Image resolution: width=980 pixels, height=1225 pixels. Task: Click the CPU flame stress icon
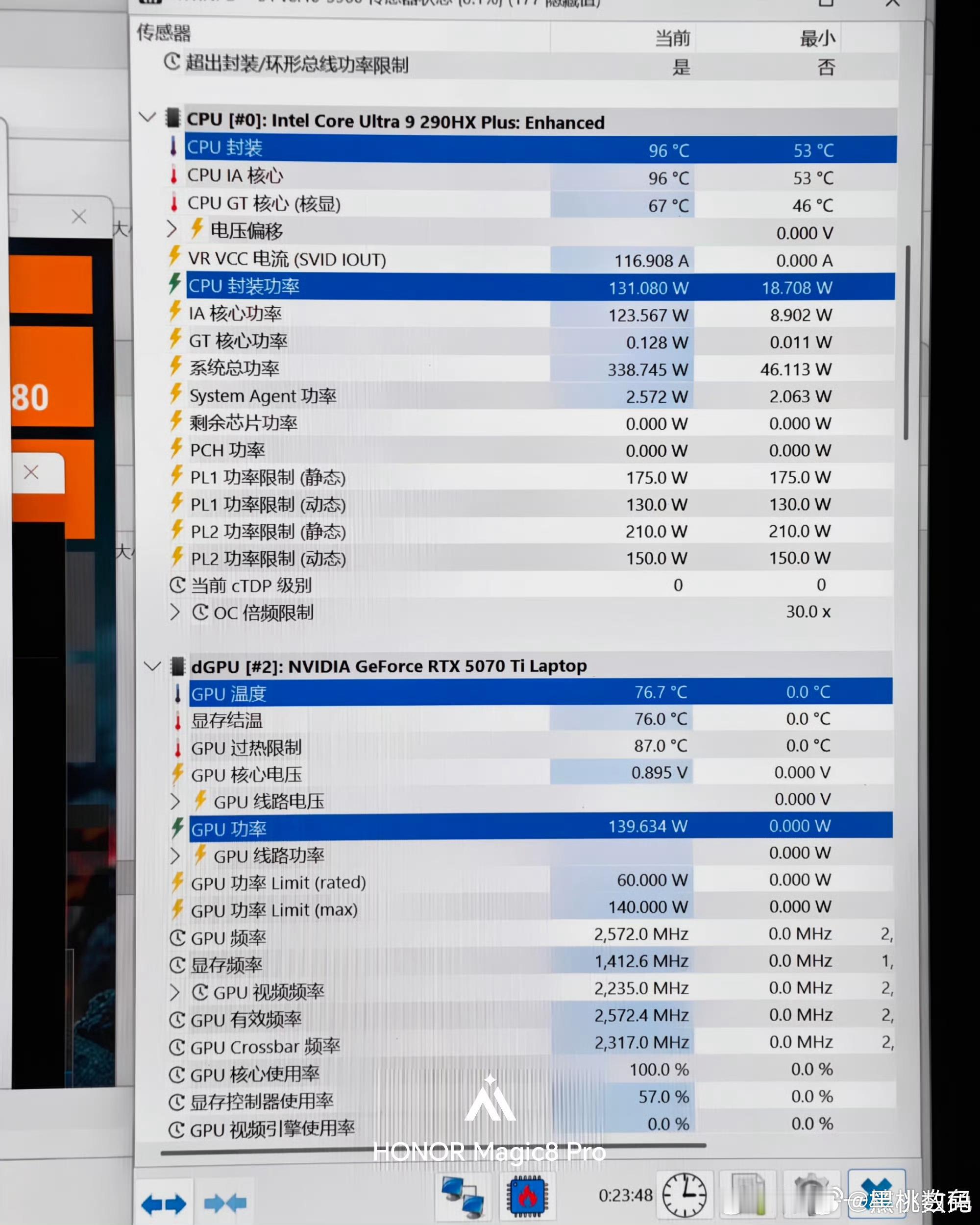pyautogui.click(x=527, y=1197)
